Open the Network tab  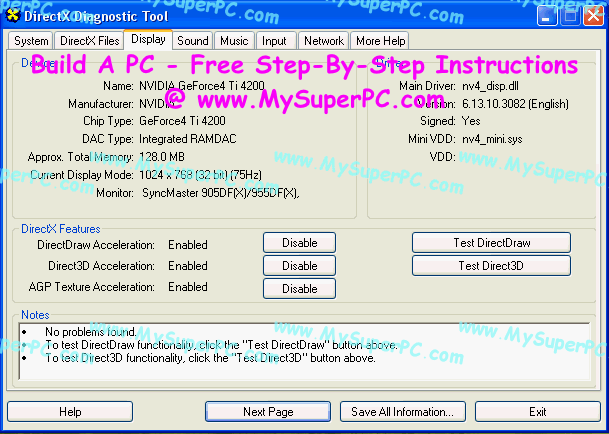[324, 41]
